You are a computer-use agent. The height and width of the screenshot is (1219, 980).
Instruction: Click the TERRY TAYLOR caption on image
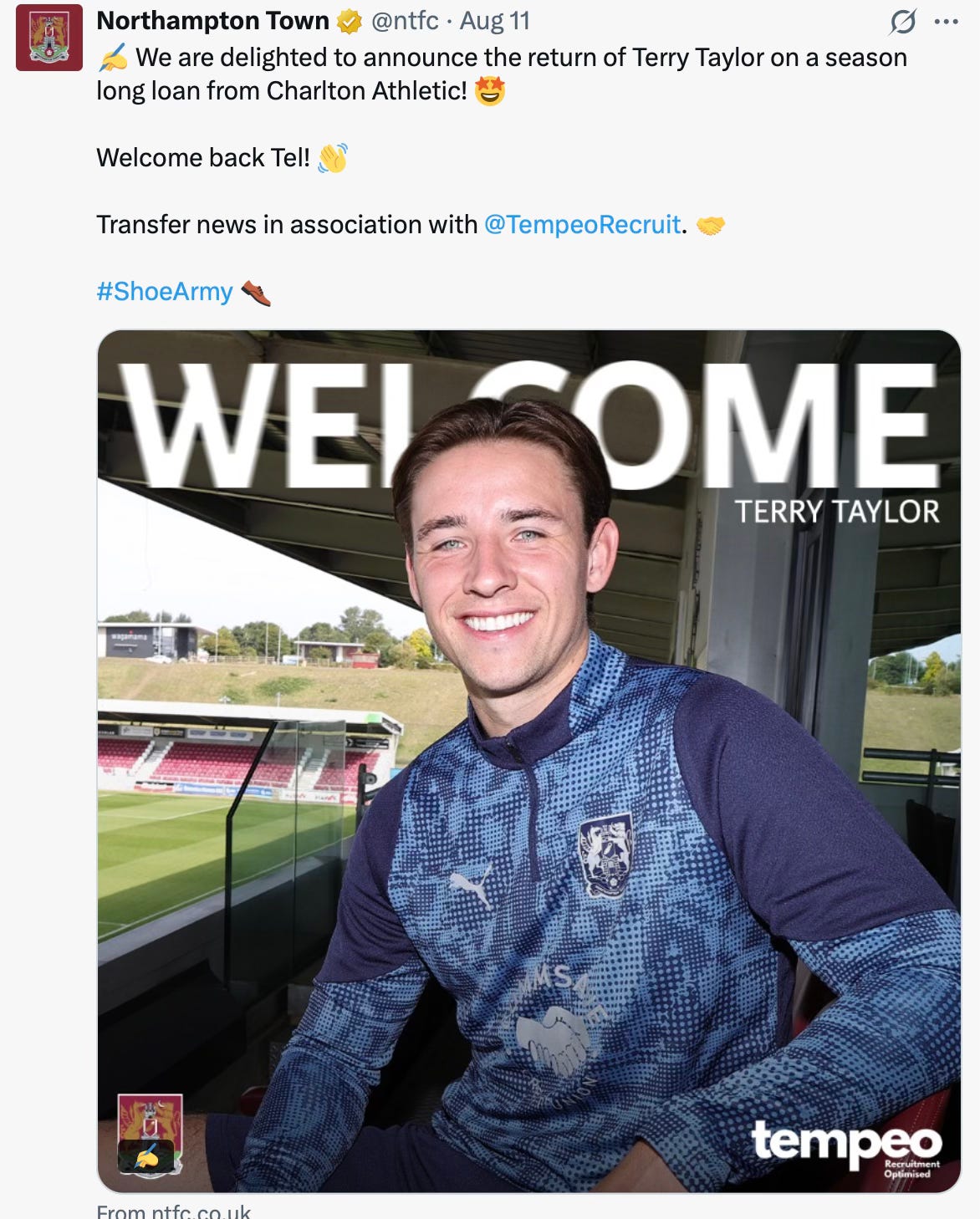pos(837,512)
